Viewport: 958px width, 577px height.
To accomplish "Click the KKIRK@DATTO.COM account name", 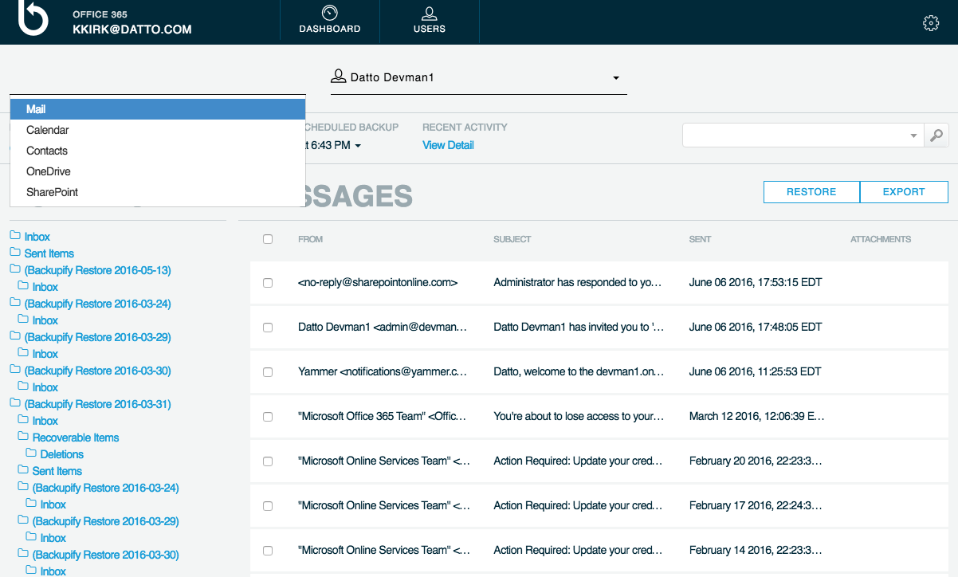I will (132, 29).
